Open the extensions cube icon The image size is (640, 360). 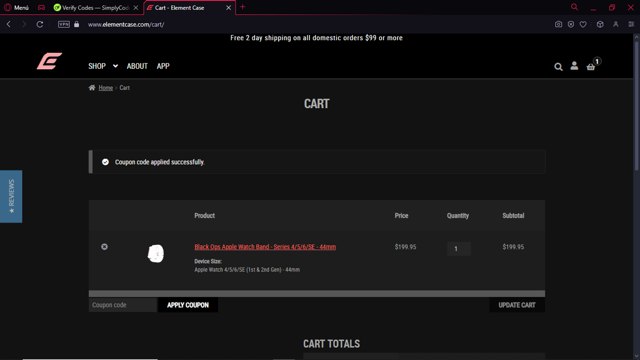[600, 24]
